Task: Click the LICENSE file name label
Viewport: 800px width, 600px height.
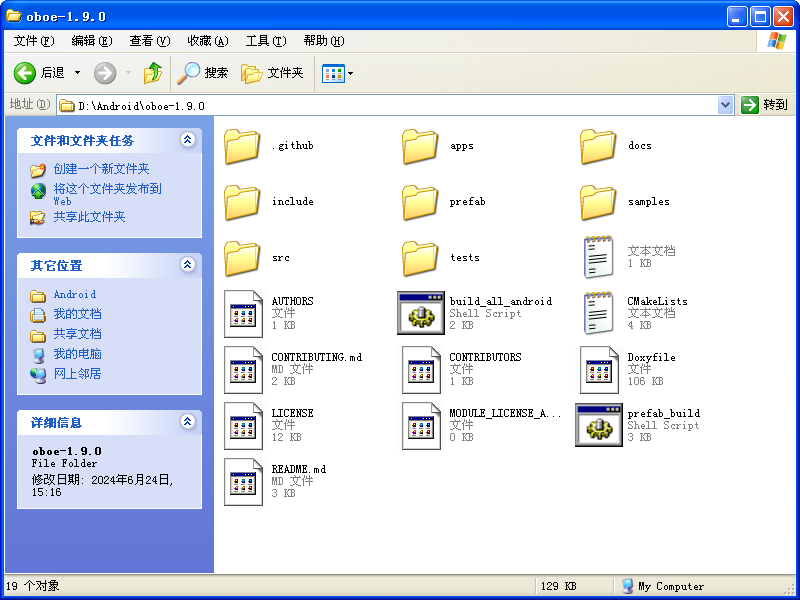Action: point(292,413)
